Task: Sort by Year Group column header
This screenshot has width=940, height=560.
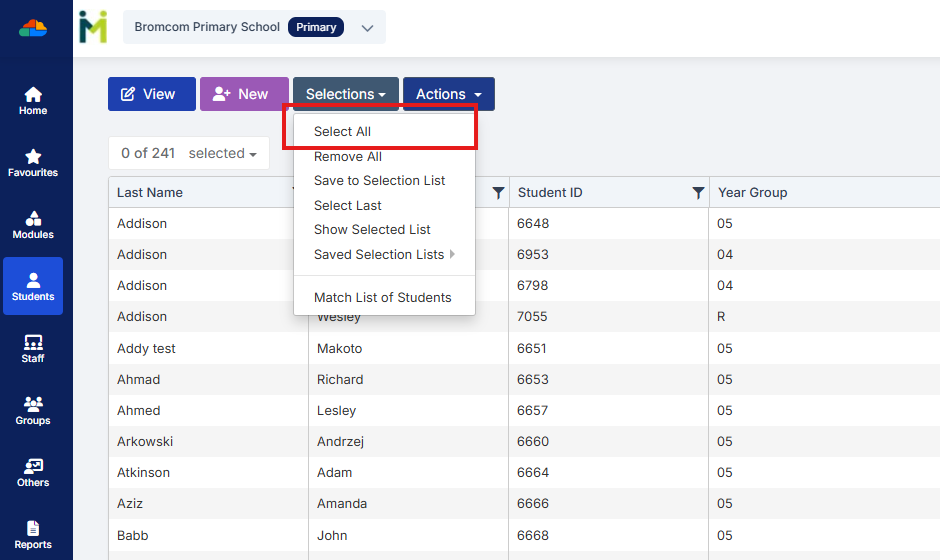Action: 752,192
